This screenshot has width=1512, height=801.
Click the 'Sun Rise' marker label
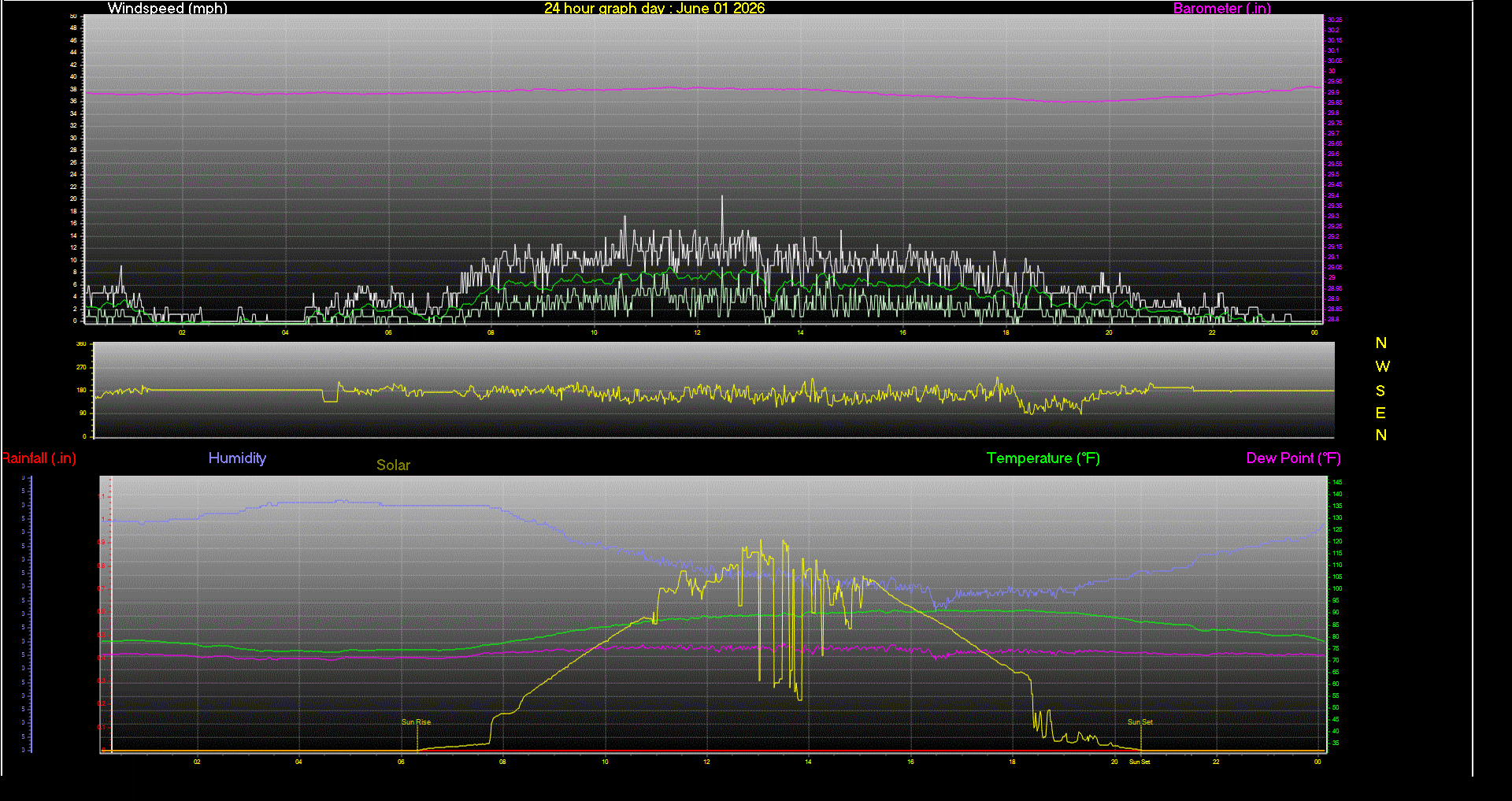coord(416,721)
